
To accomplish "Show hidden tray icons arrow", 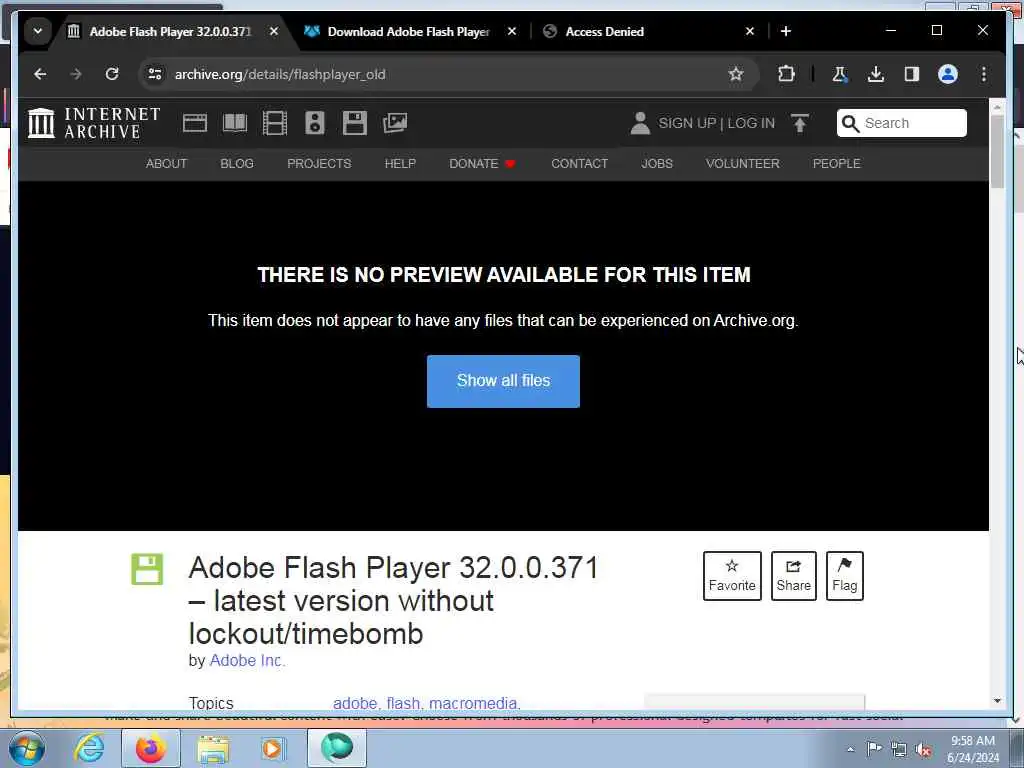I will pos(850,749).
